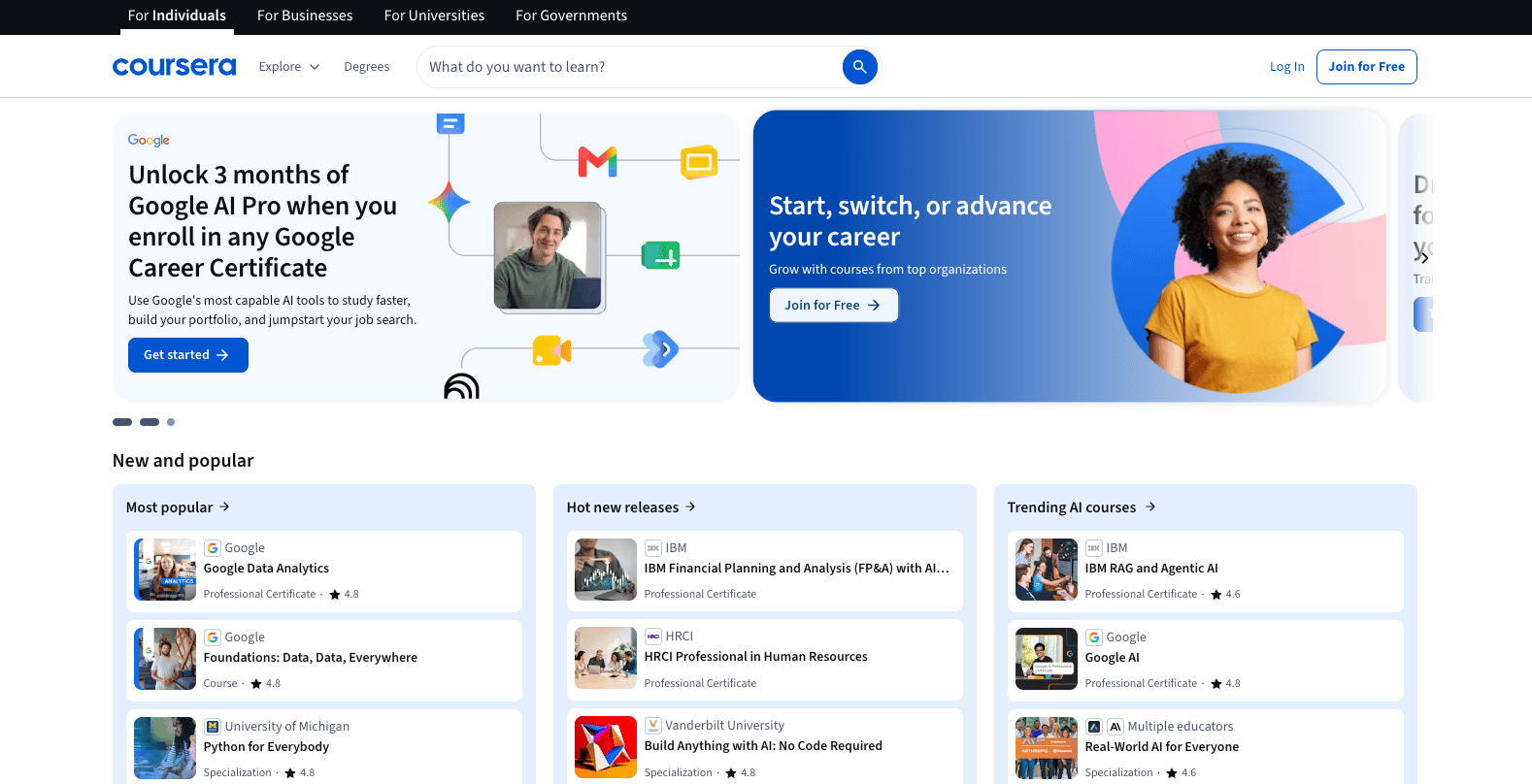Open Build Anything with AI course thumbnail
Screen dimensions: 1532x784
pos(606,747)
